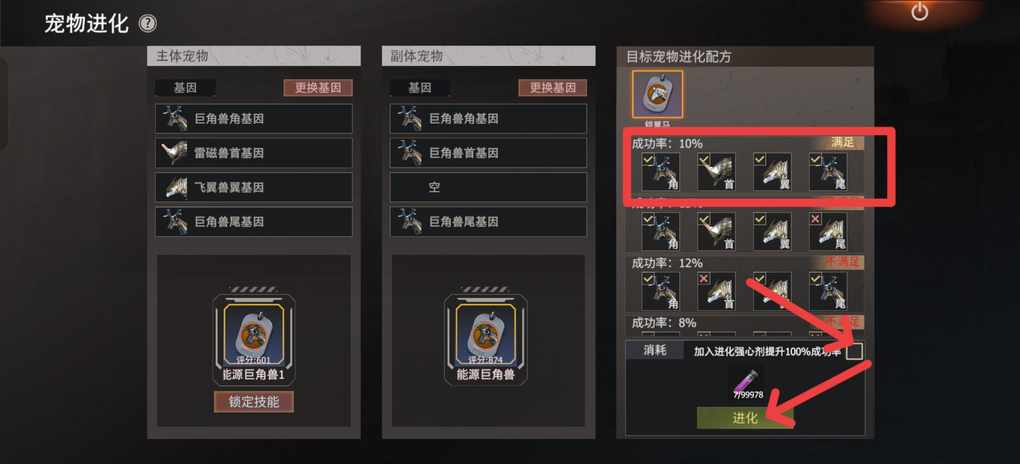This screenshot has height=464, width=1020.
Task: Click the secondary pet 能源巨角兽 tag icon
Action: coord(485,333)
